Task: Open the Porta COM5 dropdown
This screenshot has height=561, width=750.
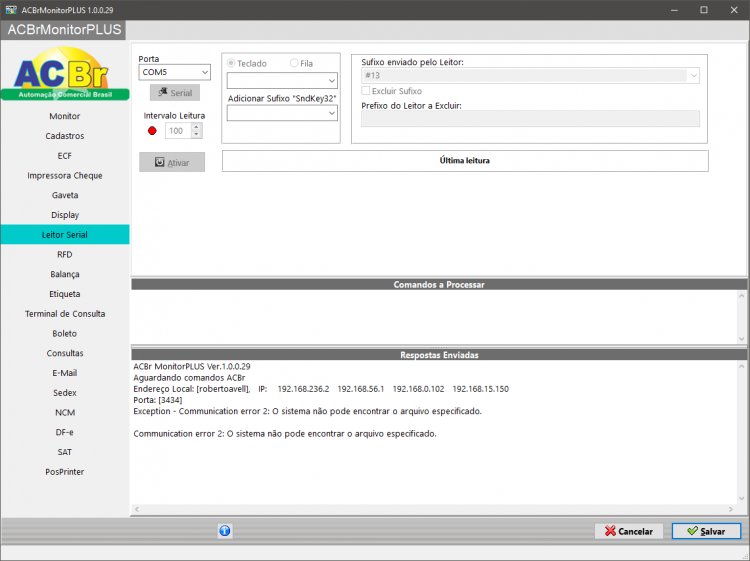Action: [x=205, y=72]
